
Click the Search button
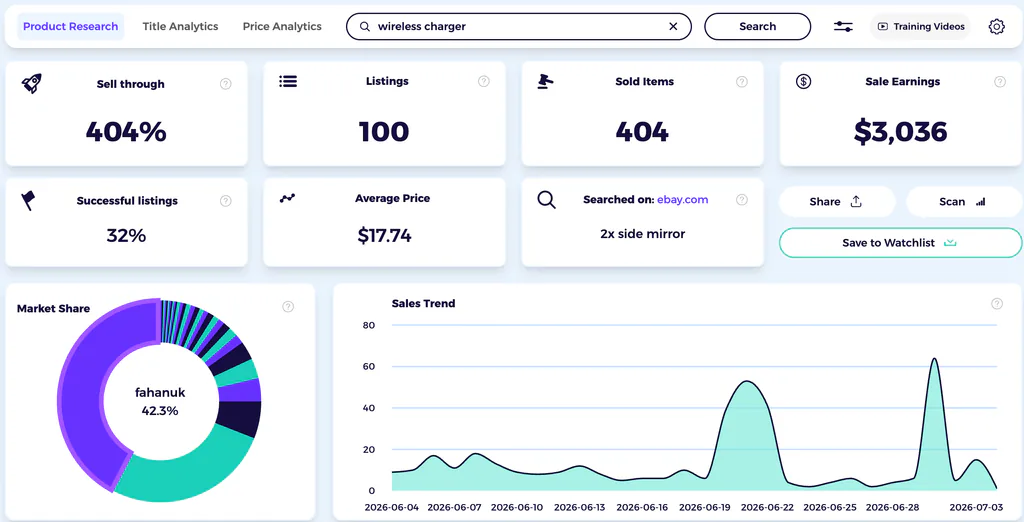point(758,27)
